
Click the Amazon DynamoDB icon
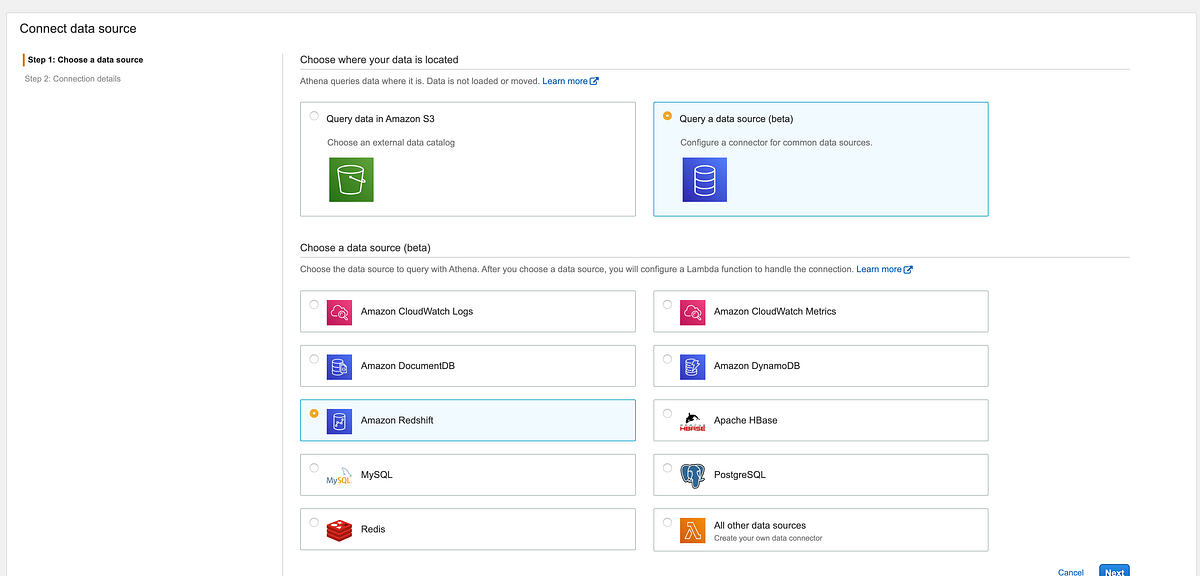pyautogui.click(x=693, y=367)
